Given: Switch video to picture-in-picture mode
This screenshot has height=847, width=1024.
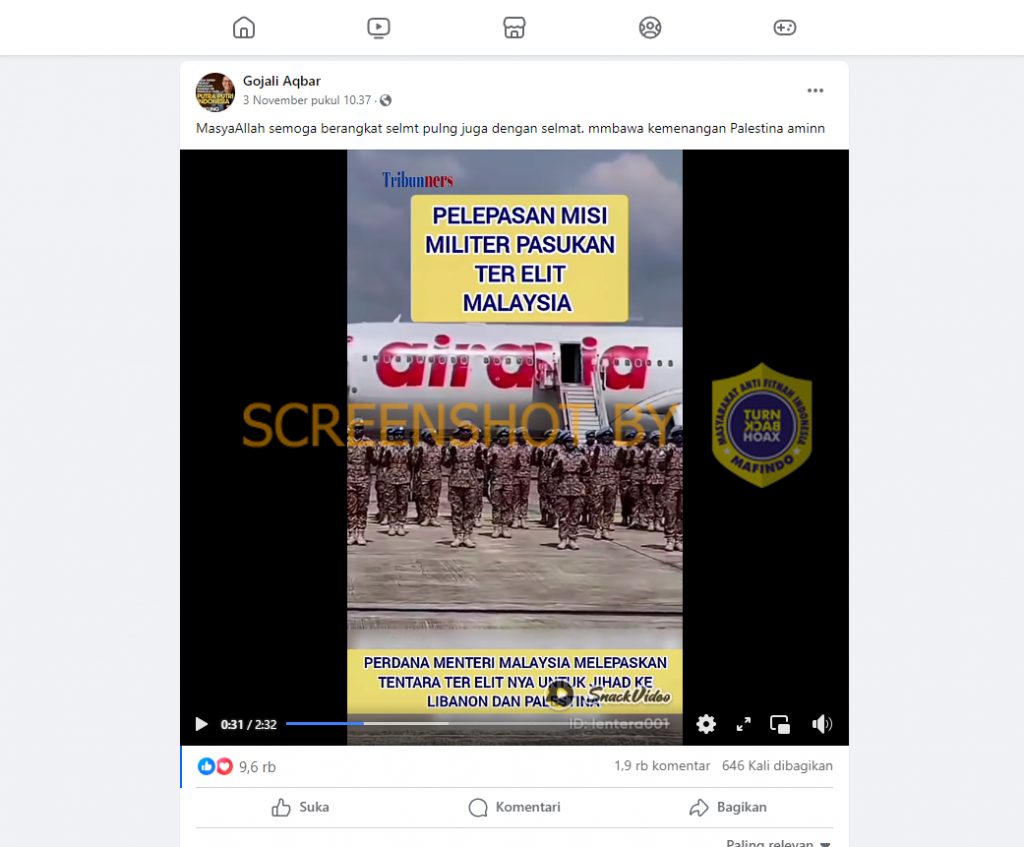Looking at the screenshot, I should click(780, 724).
